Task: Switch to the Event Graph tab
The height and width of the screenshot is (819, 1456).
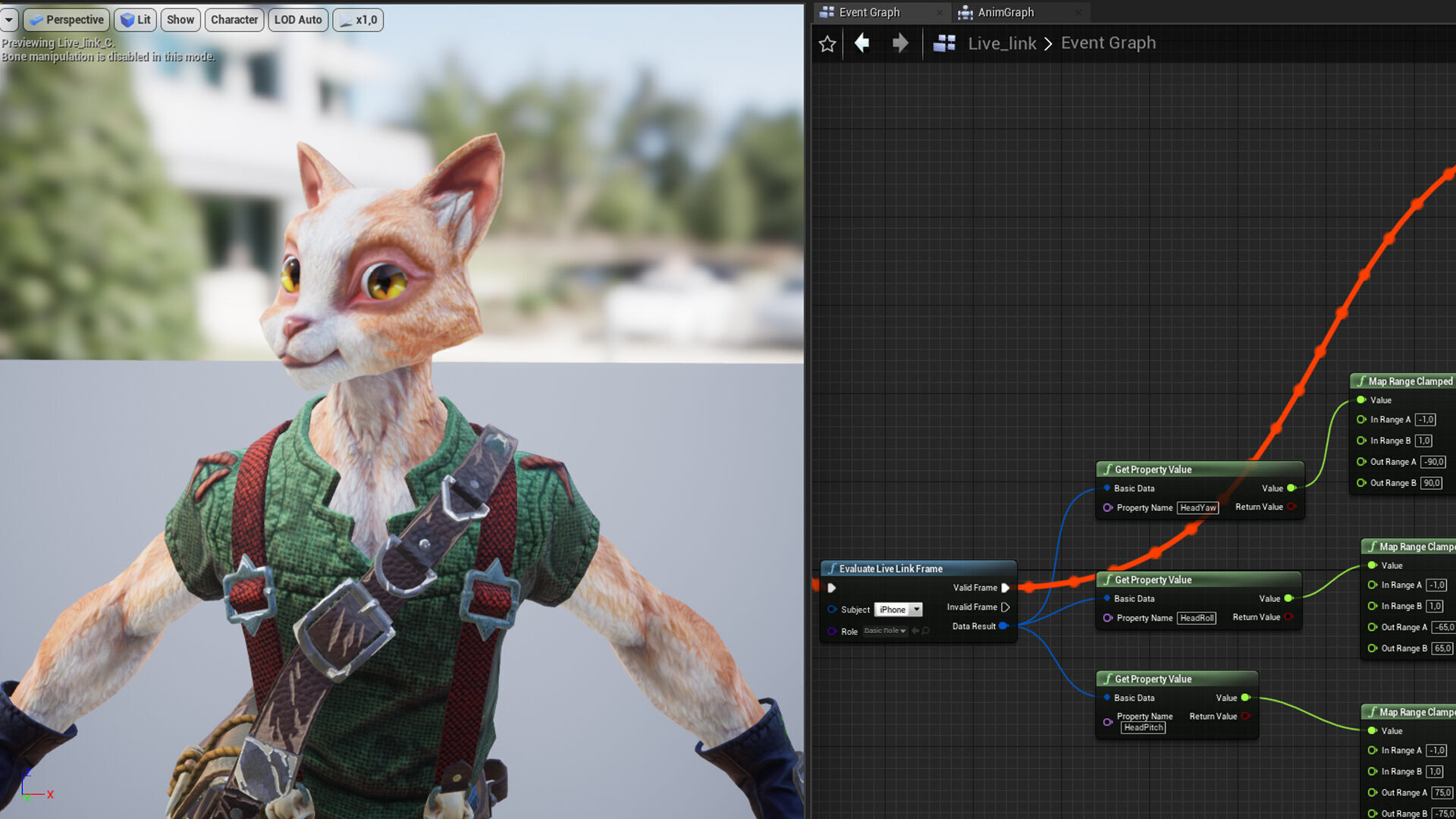Action: pyautogui.click(x=869, y=12)
